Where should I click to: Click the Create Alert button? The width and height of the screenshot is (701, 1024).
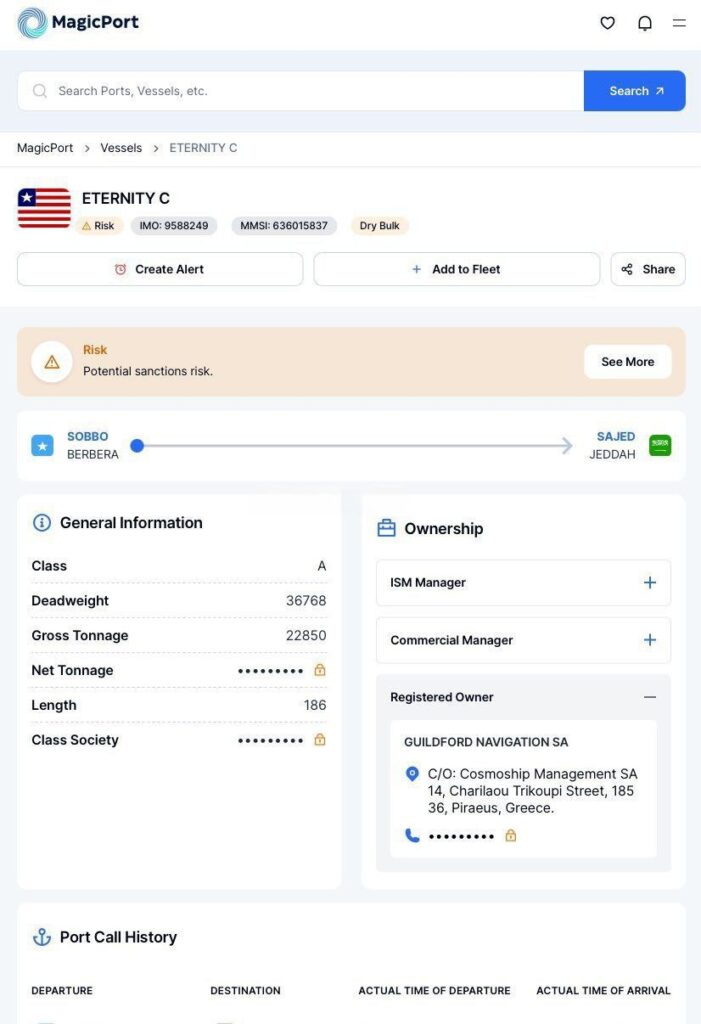pyautogui.click(x=160, y=269)
